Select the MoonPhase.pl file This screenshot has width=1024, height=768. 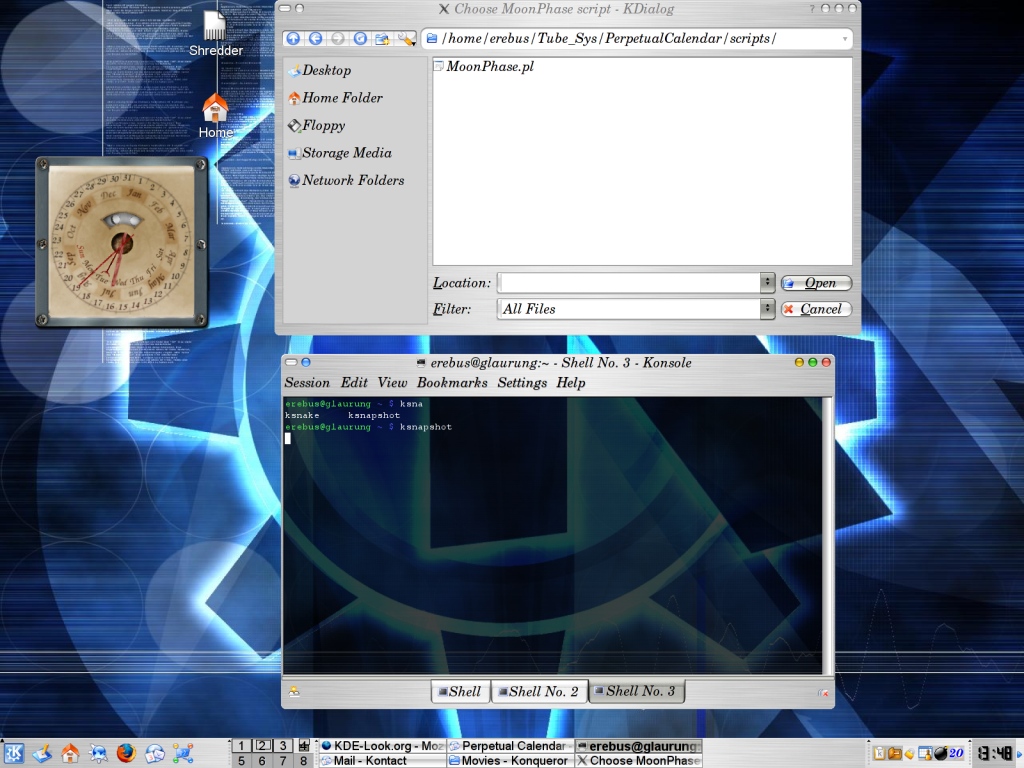484,66
